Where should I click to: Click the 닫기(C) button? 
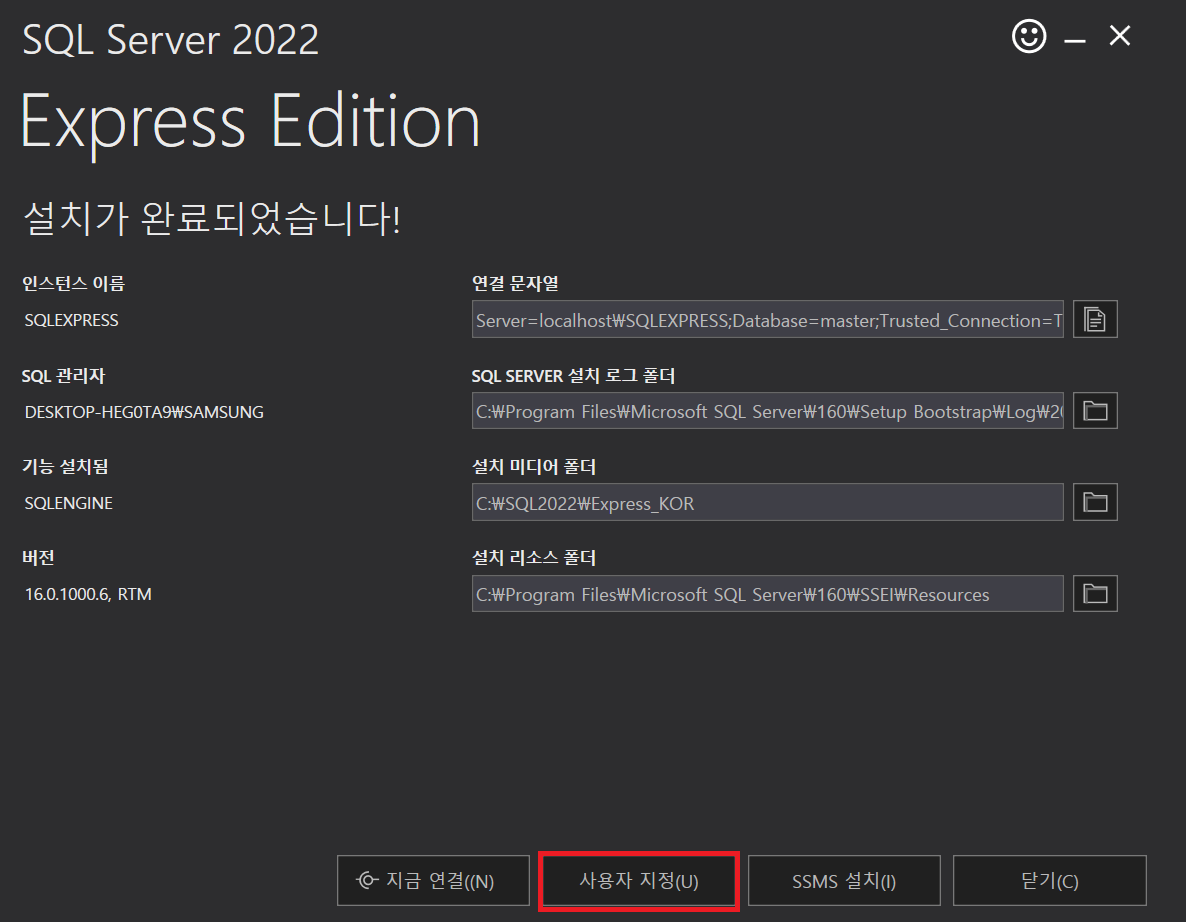click(x=1050, y=880)
